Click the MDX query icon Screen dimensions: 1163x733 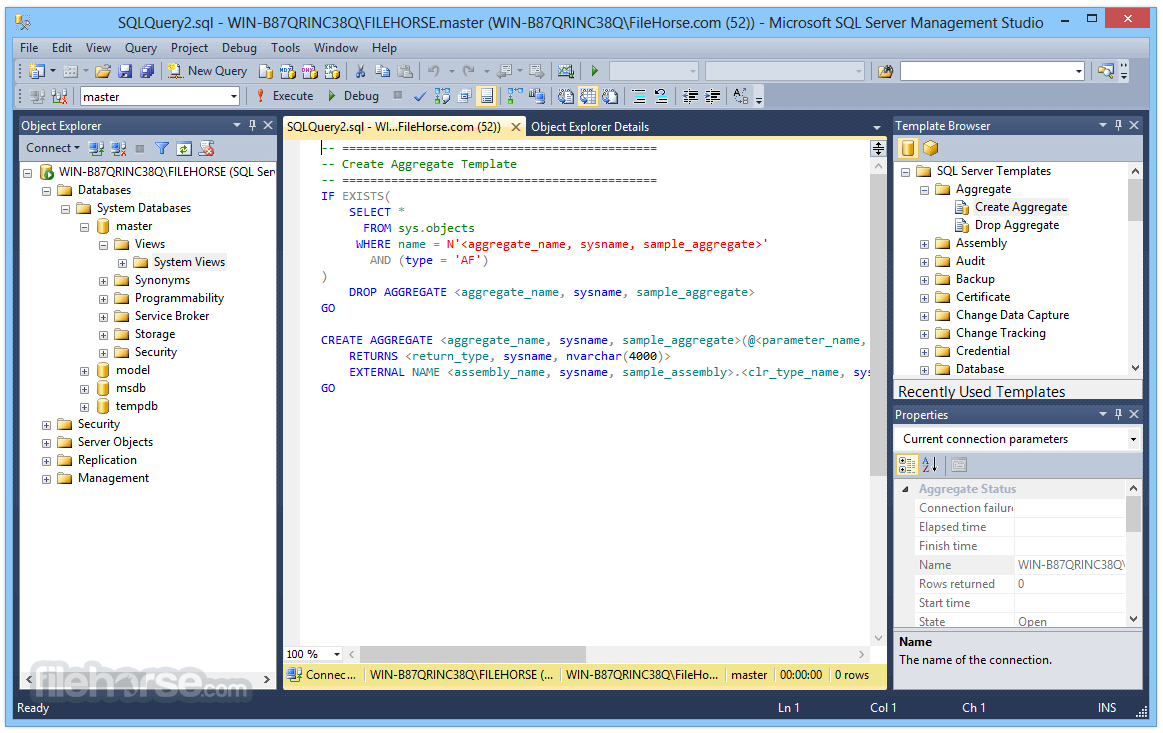tap(288, 71)
